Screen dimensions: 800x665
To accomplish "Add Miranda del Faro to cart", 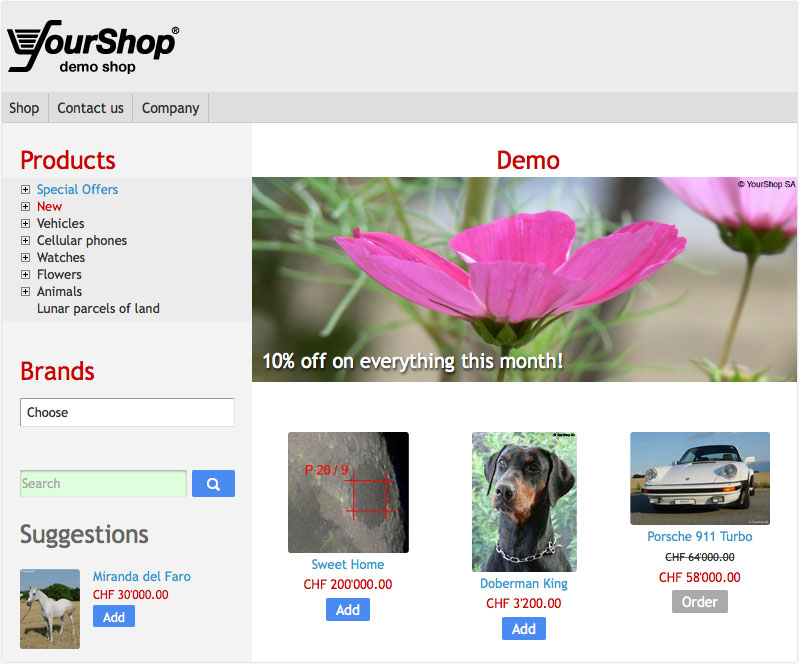I will (x=114, y=617).
